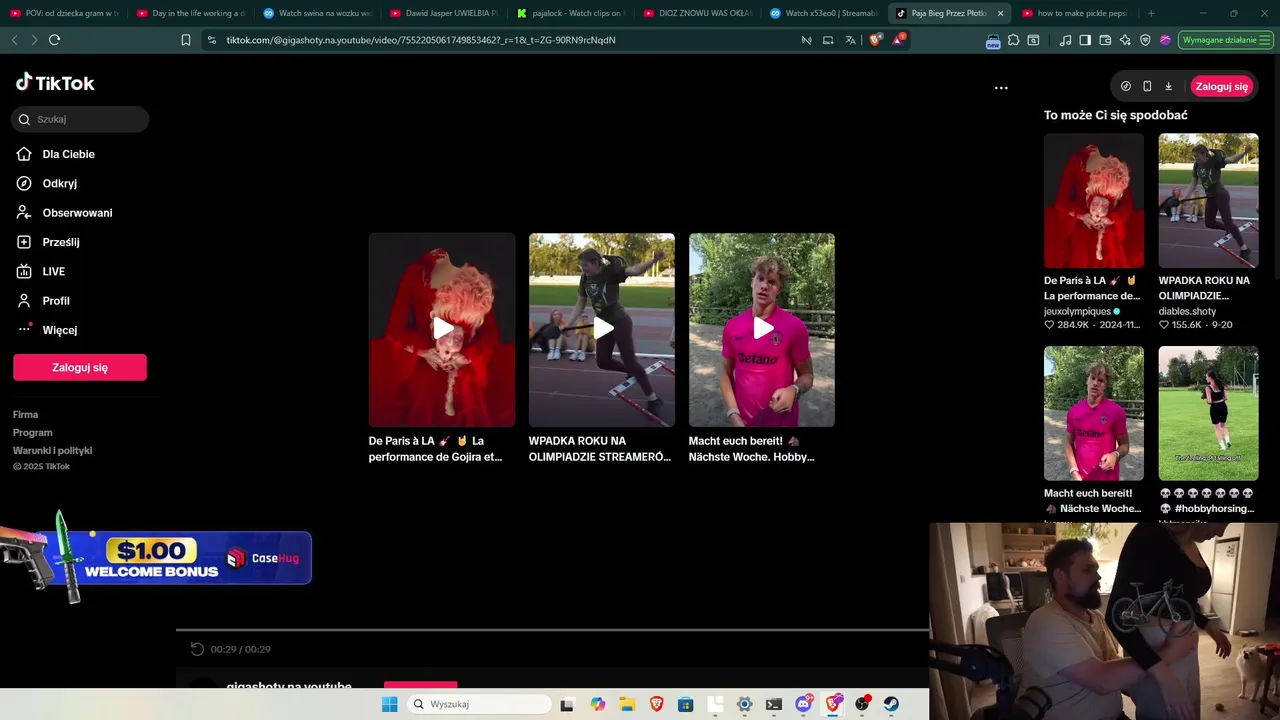Switch to the Watch x53eo0 Streamable tab

[823, 13]
